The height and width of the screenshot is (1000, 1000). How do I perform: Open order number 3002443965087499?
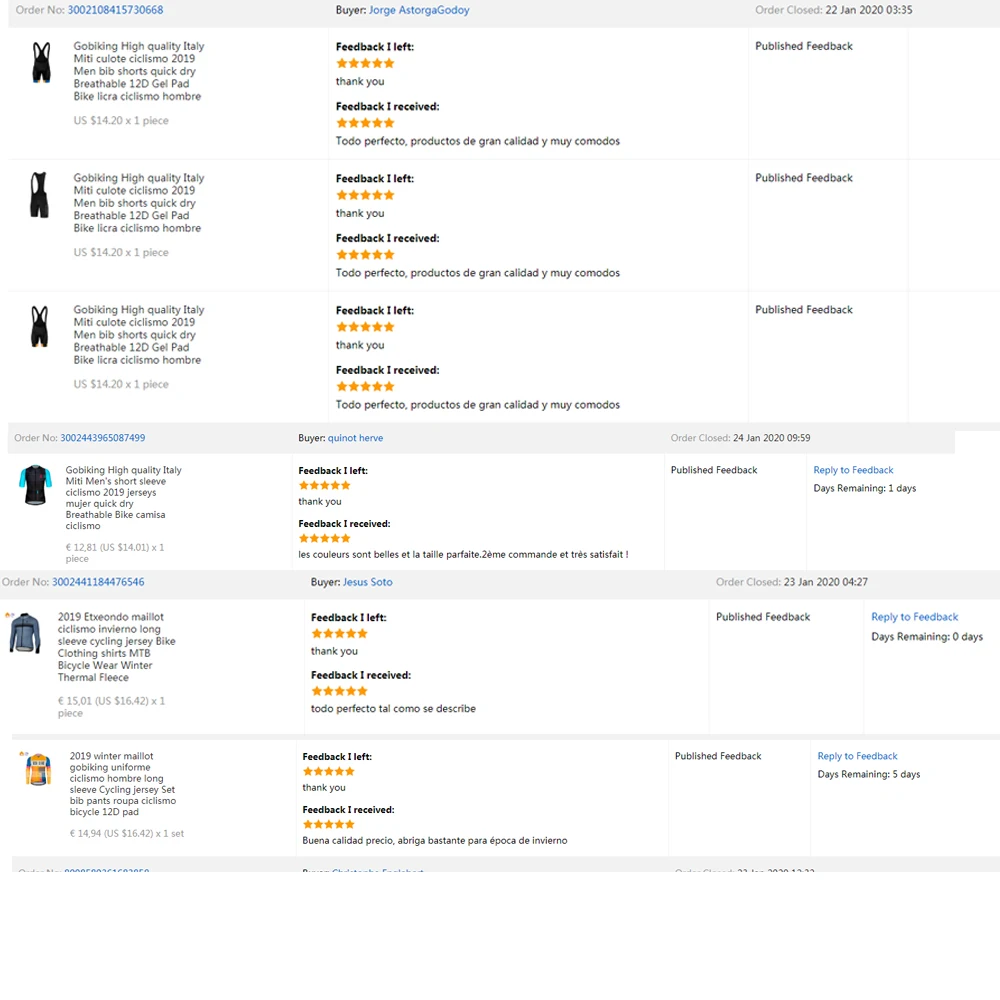pyautogui.click(x=102, y=438)
